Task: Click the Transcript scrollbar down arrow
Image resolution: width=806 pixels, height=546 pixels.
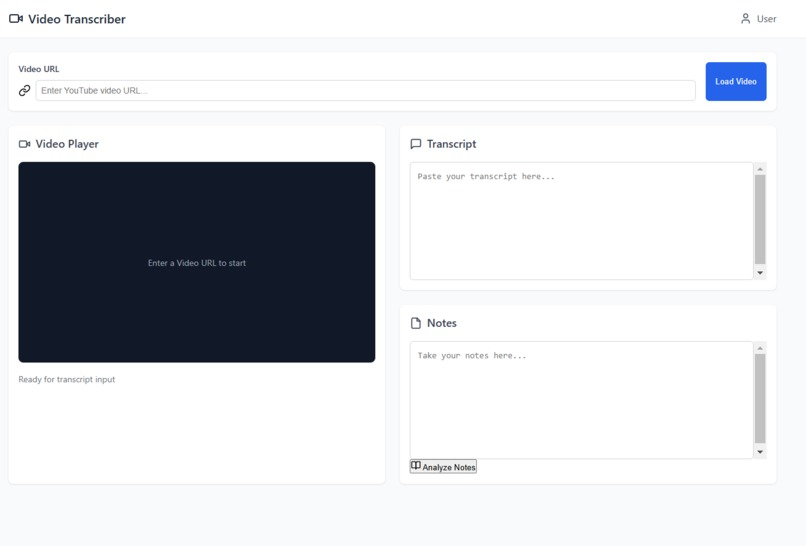Action: [x=760, y=273]
